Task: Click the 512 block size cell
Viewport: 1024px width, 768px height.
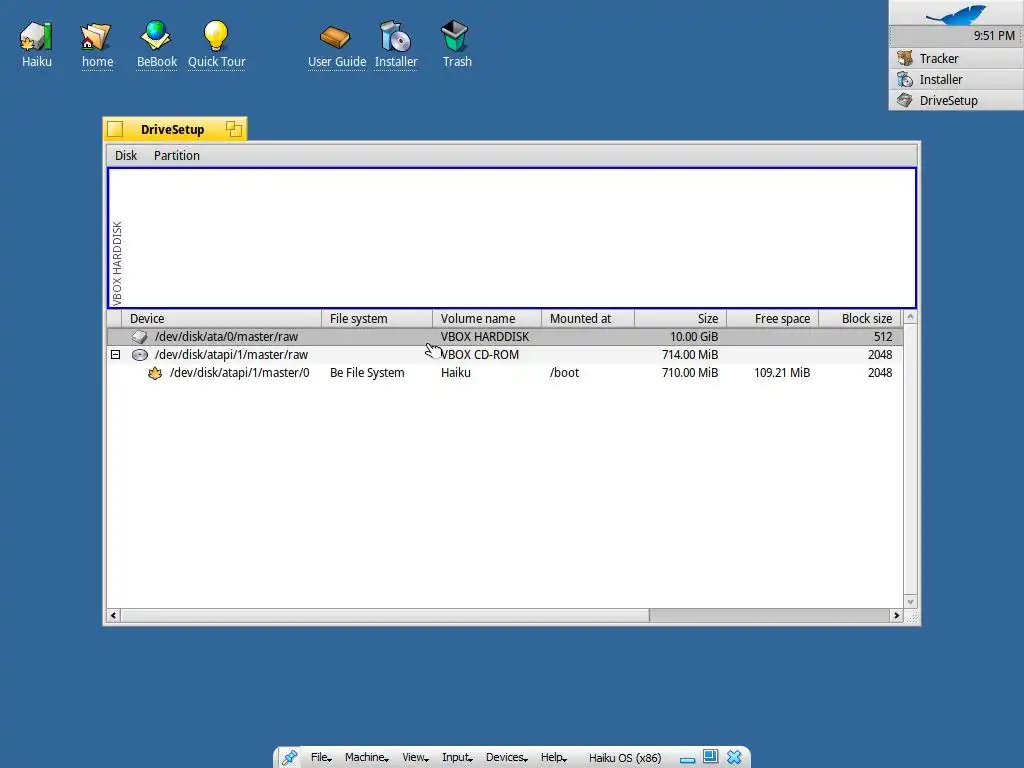Action: [883, 336]
